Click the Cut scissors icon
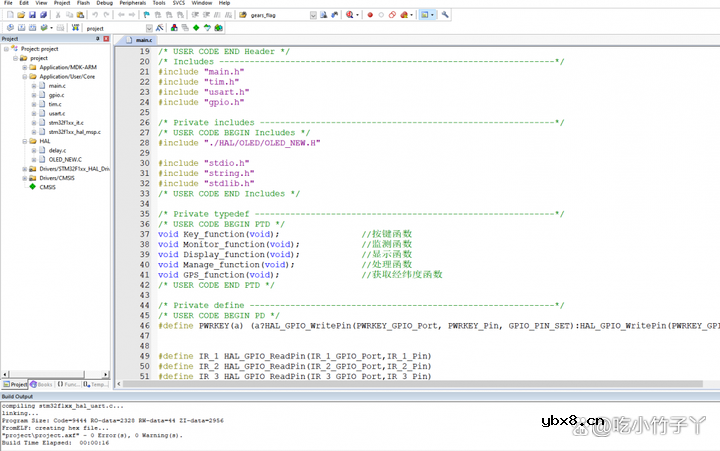 58,16
